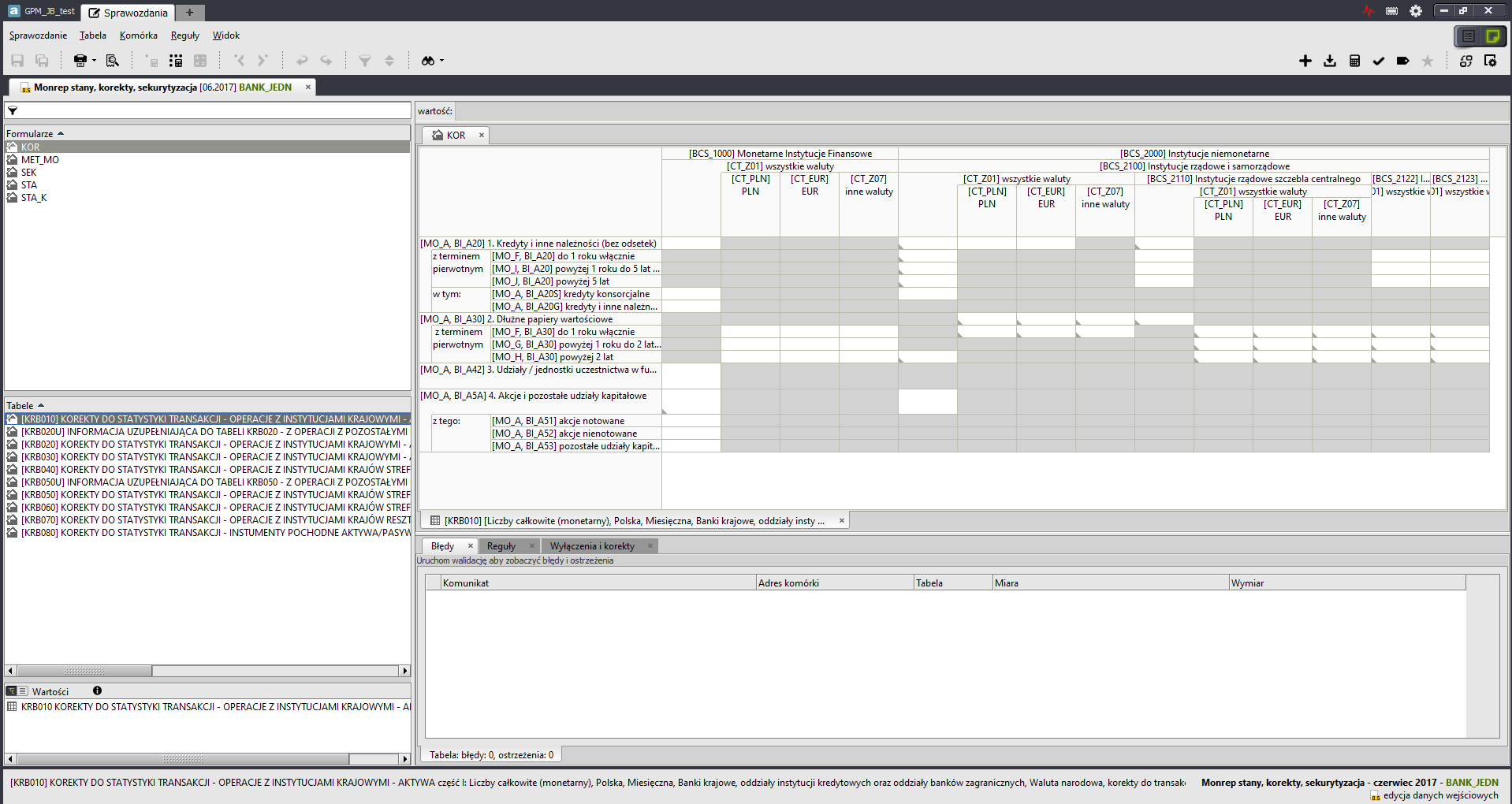
Task: Click the Wymiar column header
Action: click(1347, 583)
